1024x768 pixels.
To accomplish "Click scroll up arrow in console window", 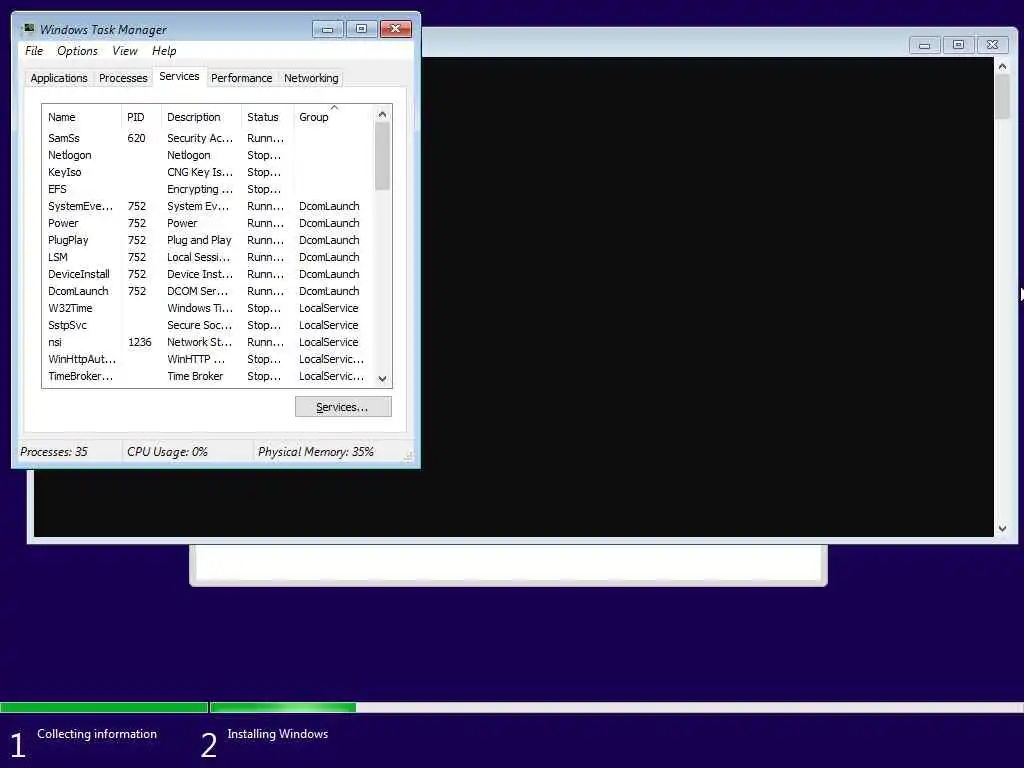I will pyautogui.click(x=1002, y=67).
